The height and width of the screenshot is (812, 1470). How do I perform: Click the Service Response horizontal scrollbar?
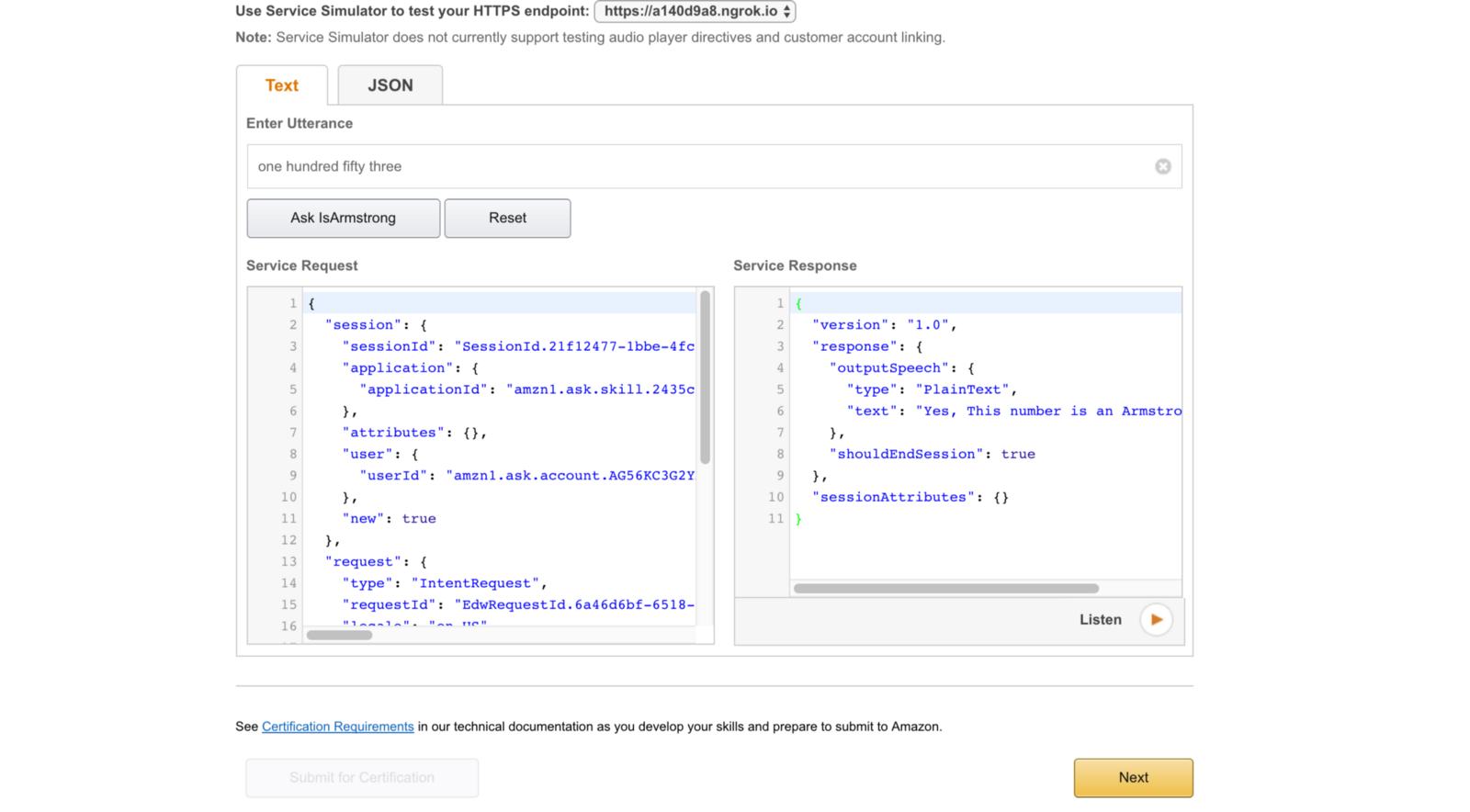tap(945, 589)
